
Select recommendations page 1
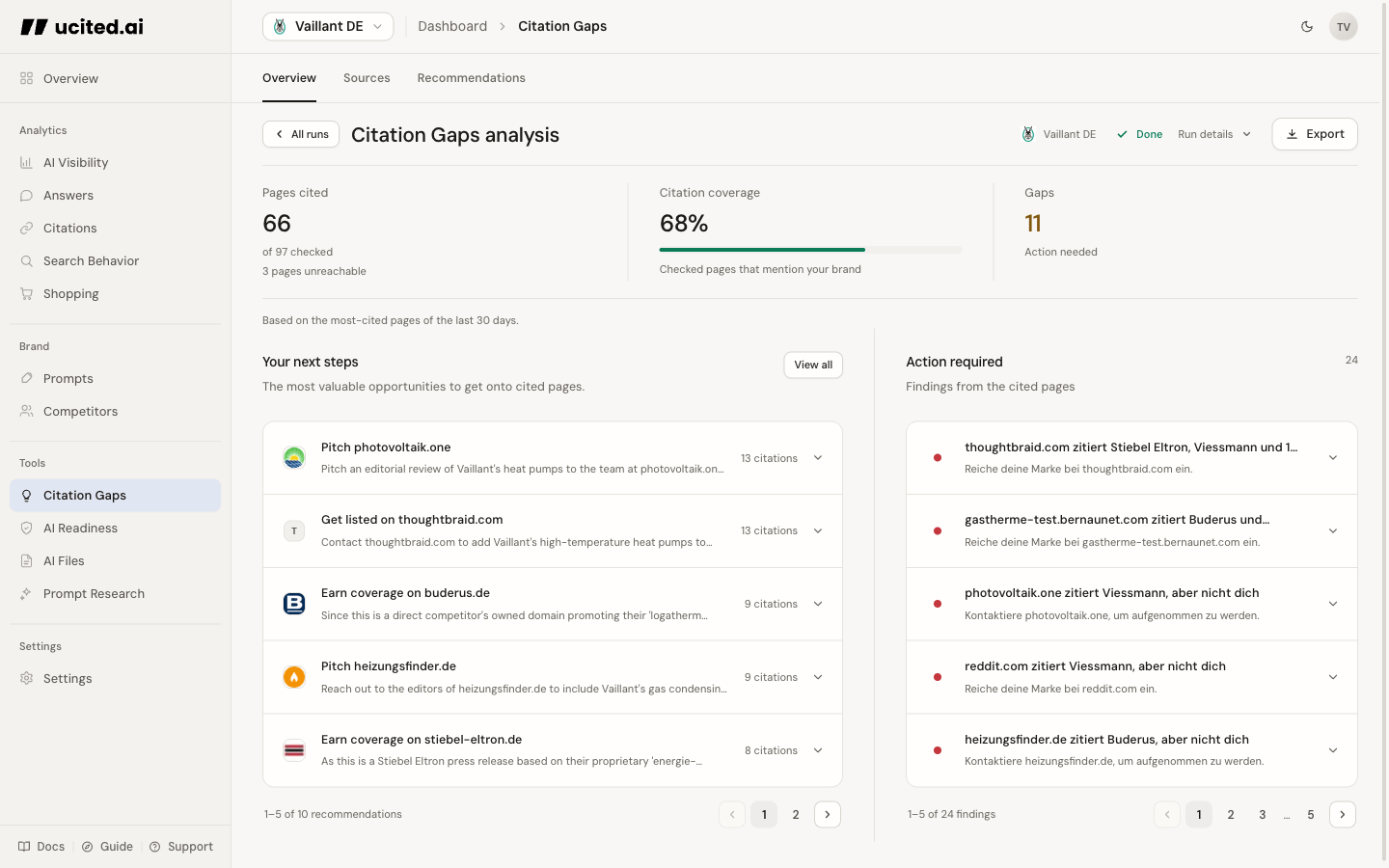pos(764,815)
